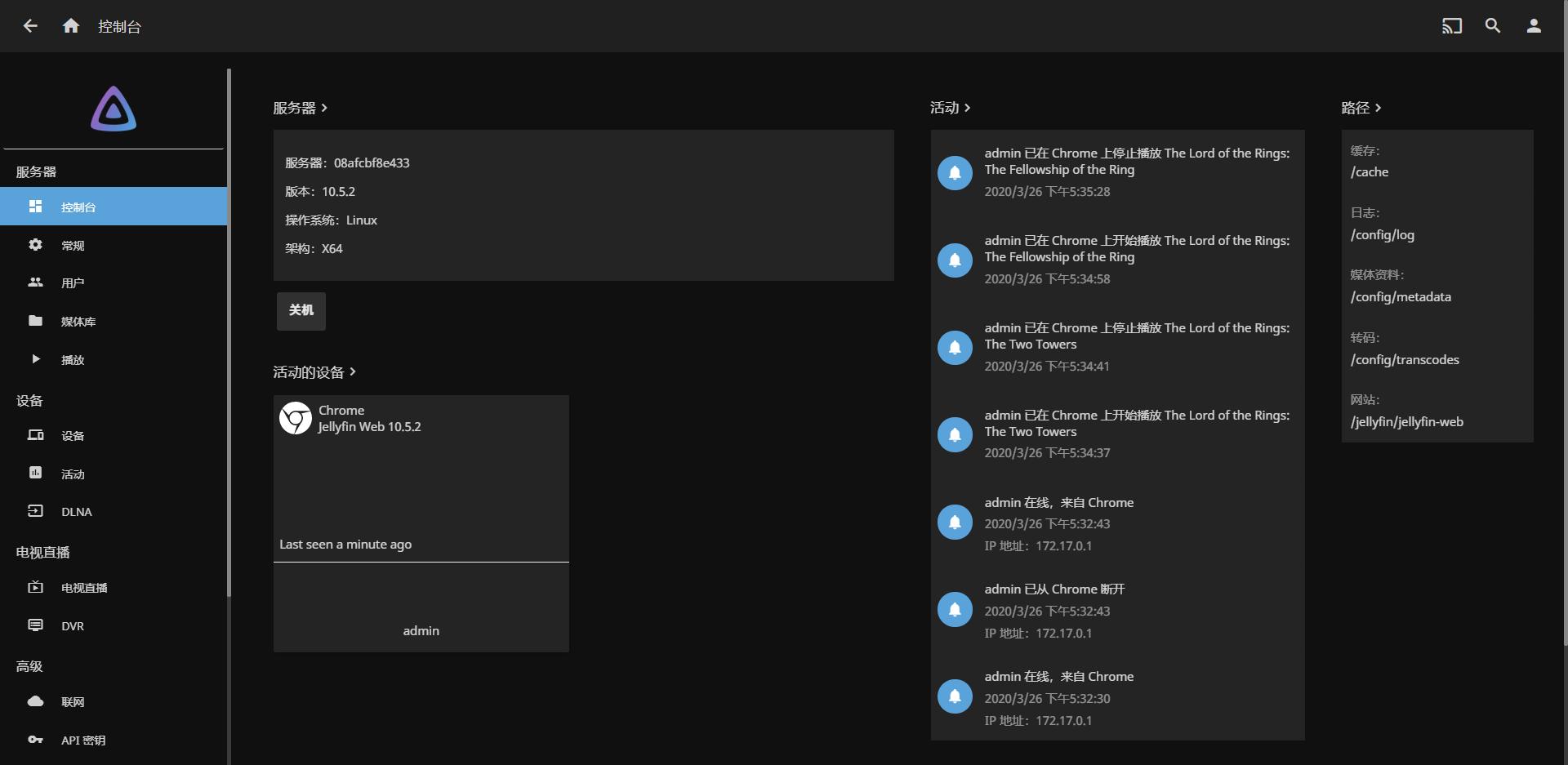Click the back arrow icon
1568x765 pixels.
30,26
